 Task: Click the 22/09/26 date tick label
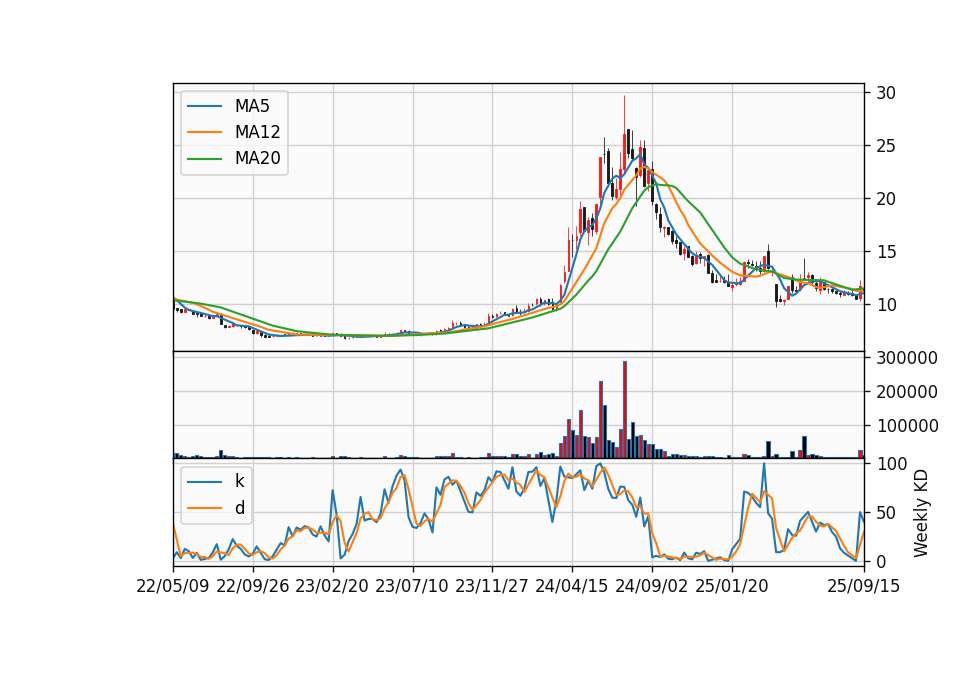pos(253,586)
